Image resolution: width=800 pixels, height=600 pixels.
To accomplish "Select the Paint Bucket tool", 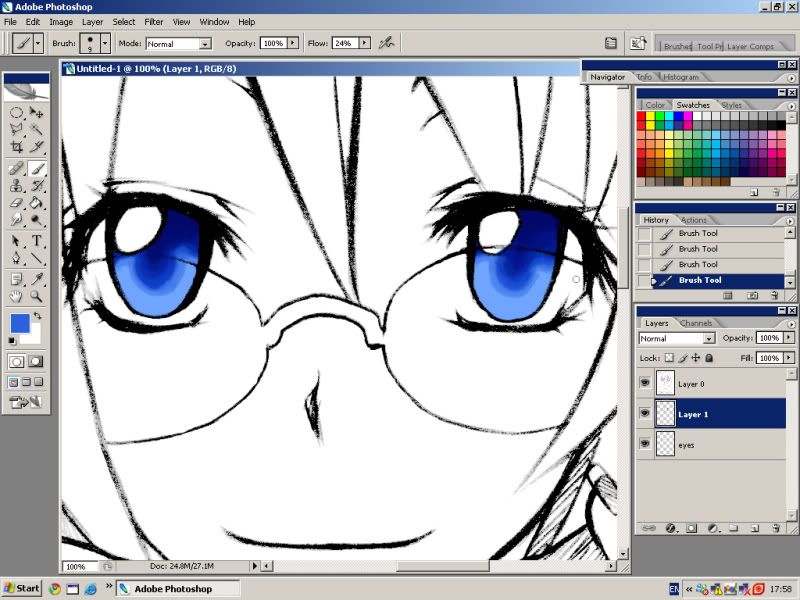I will tap(36, 203).
